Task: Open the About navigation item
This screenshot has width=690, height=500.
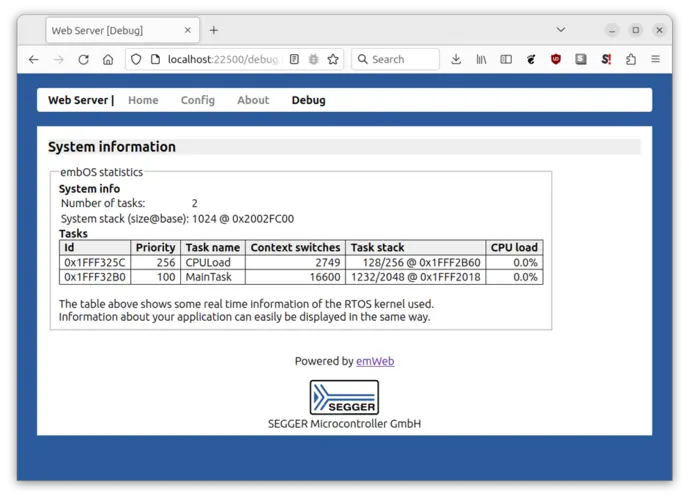Action: (x=253, y=100)
